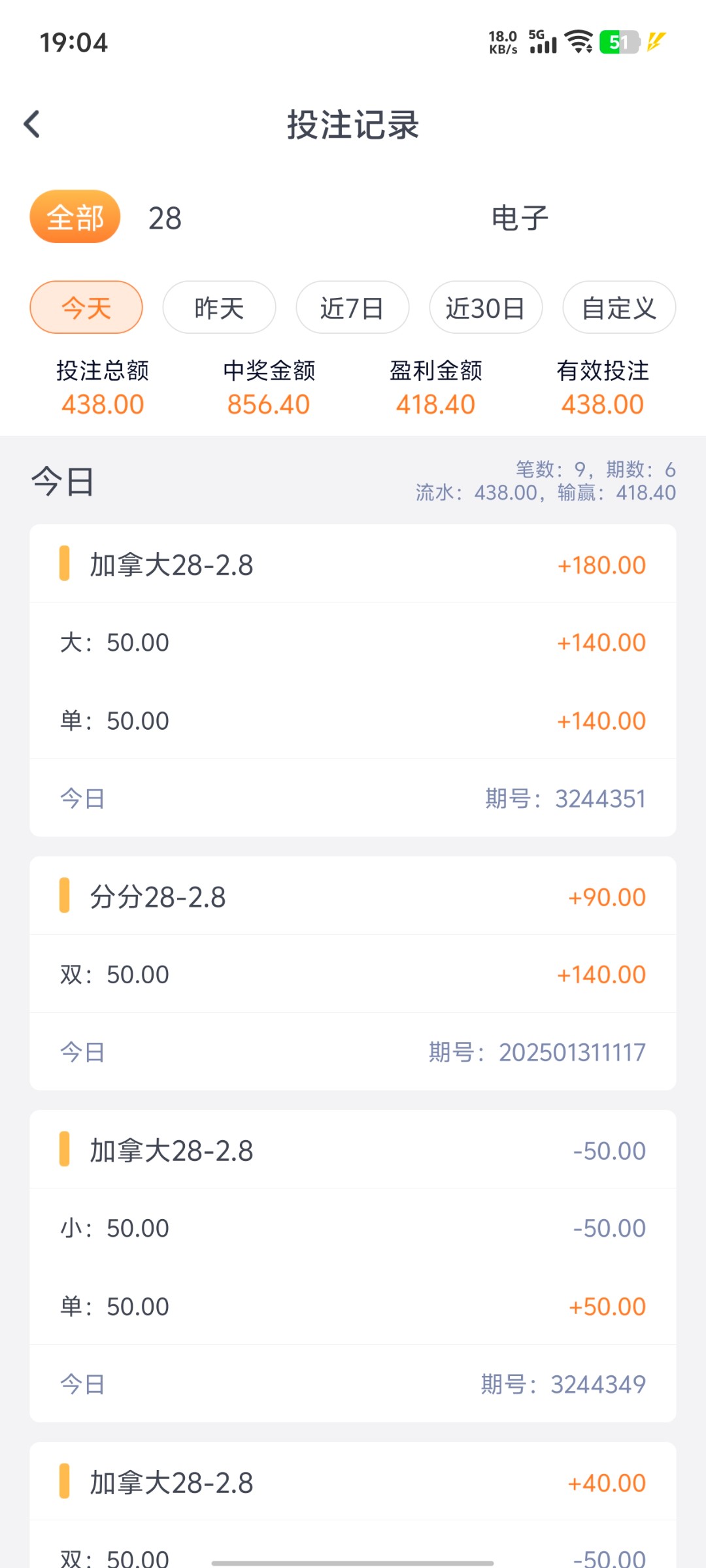The height and width of the screenshot is (1568, 706).
Task: Tap the 5G signal strength icon
Action: click(543, 42)
